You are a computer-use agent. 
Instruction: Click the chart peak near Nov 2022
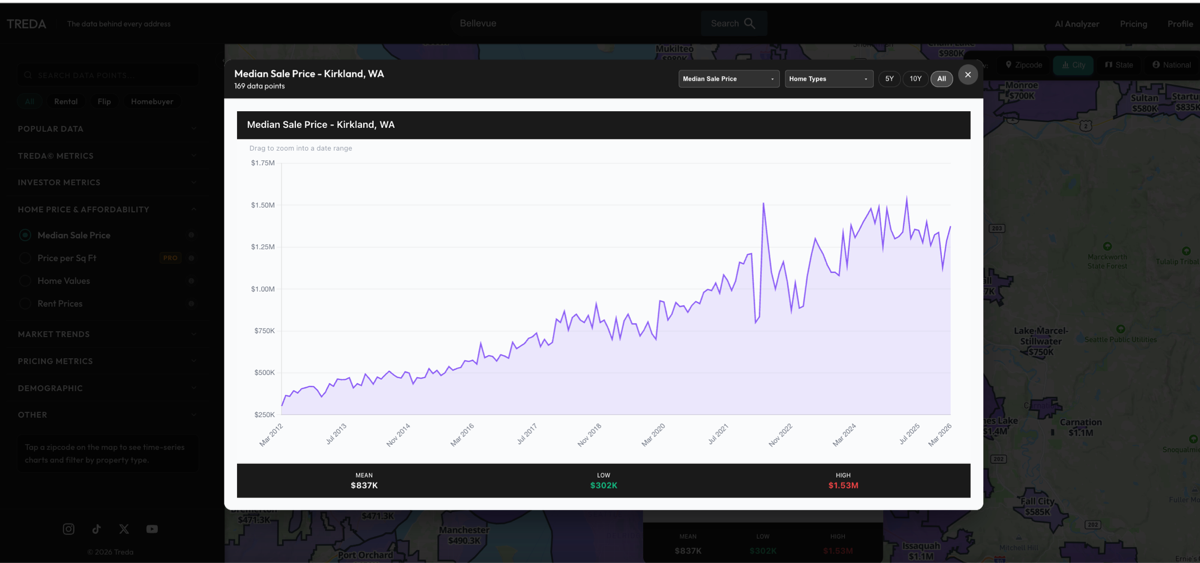(764, 204)
